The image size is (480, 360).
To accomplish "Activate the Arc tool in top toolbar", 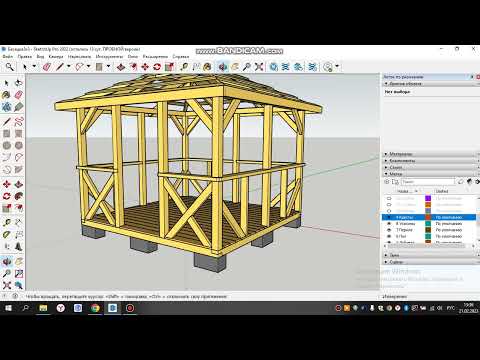I will (79, 67).
